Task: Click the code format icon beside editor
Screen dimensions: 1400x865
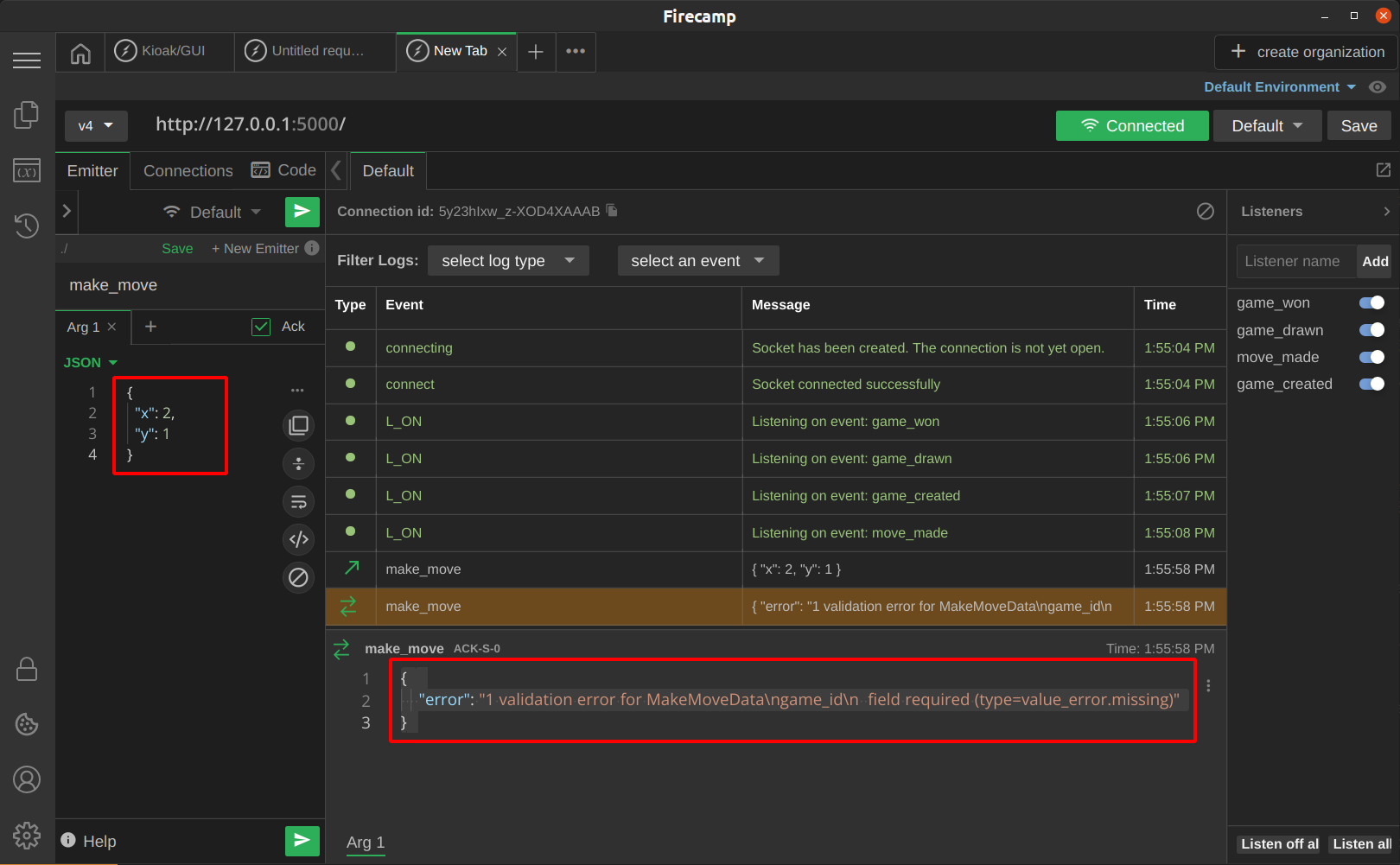Action: click(298, 539)
